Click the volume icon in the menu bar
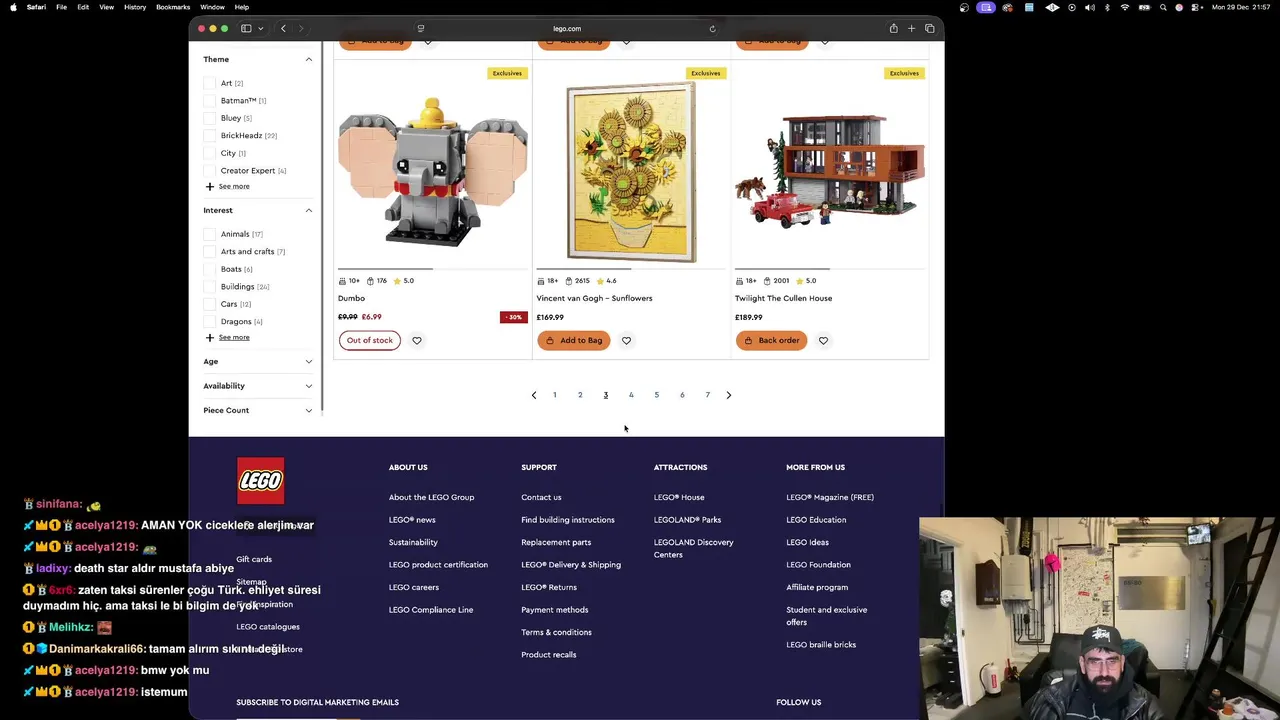Viewport: 1280px width, 720px height. pyautogui.click(x=1089, y=7)
